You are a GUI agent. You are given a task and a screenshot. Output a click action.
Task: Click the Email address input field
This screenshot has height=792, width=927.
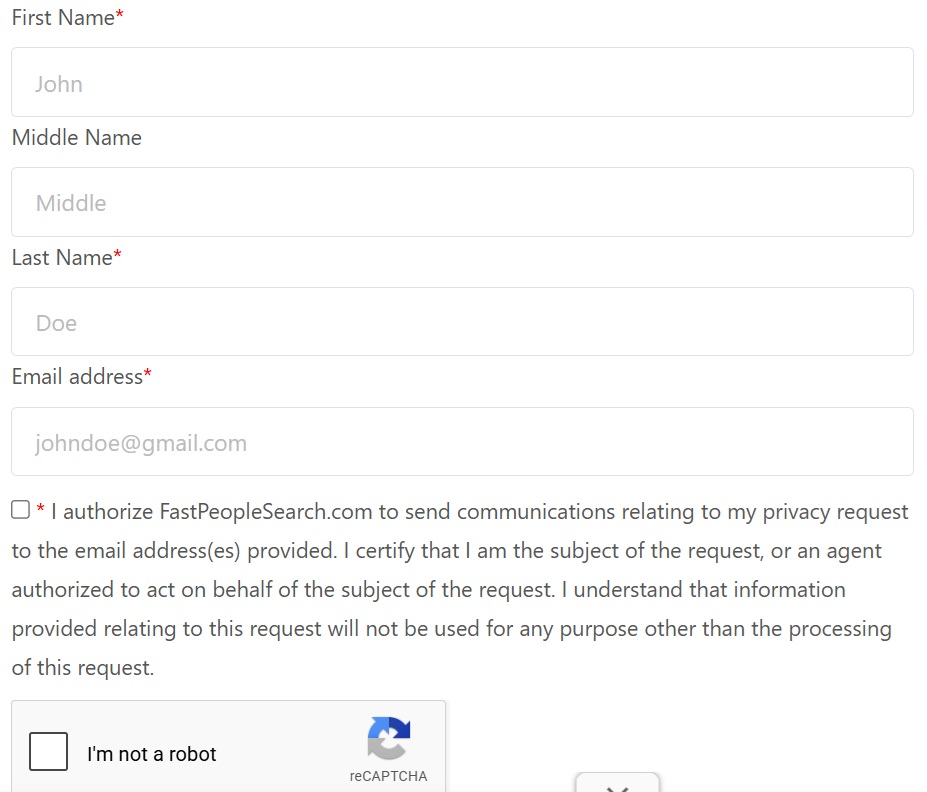click(462, 442)
